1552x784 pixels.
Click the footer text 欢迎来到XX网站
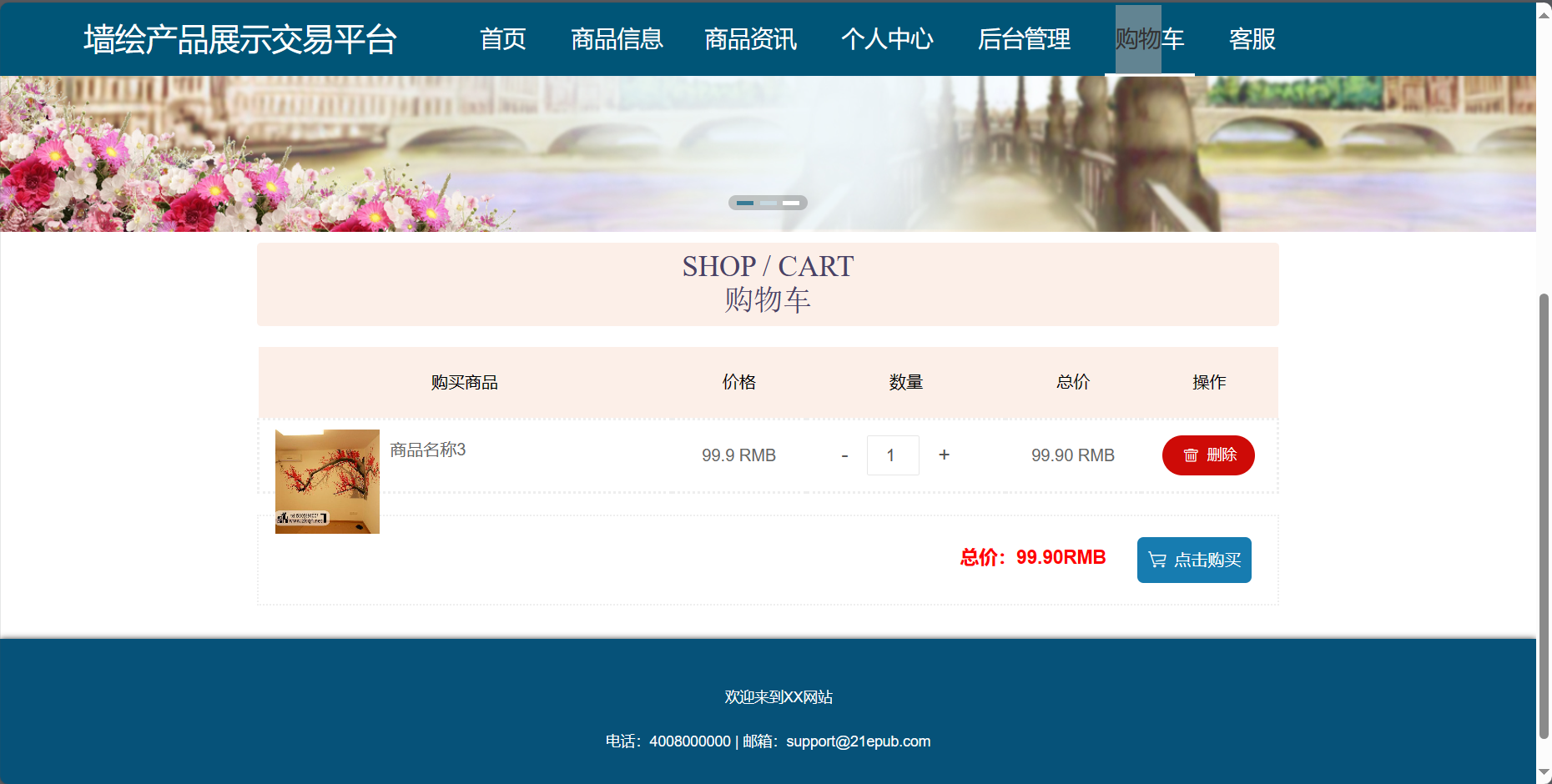(779, 697)
